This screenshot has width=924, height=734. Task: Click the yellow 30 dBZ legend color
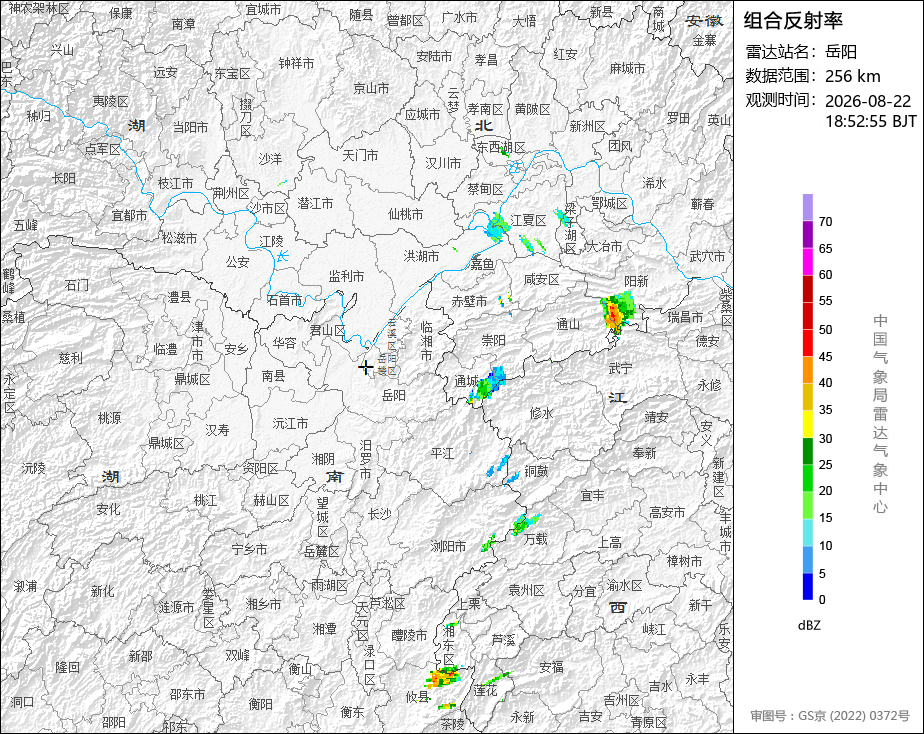click(807, 424)
